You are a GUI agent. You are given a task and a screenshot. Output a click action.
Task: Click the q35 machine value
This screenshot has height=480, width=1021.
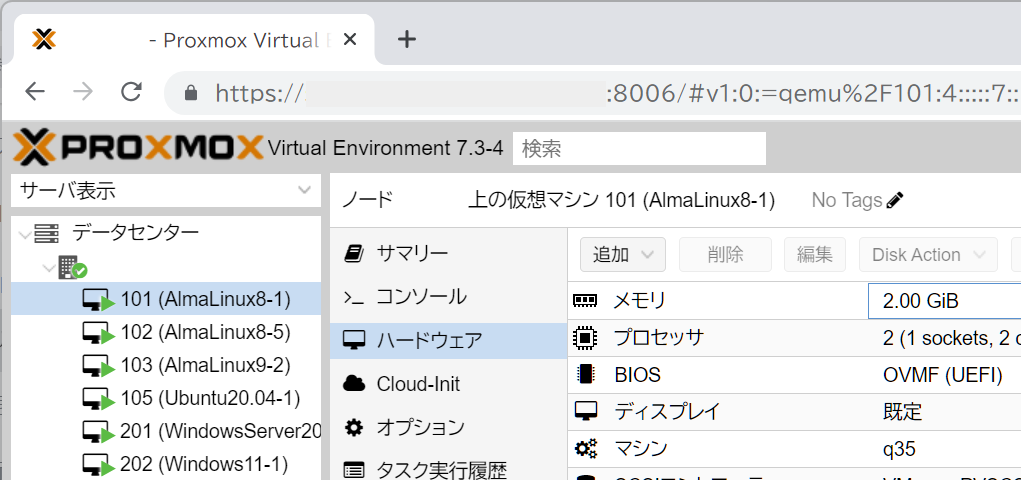[x=899, y=449]
